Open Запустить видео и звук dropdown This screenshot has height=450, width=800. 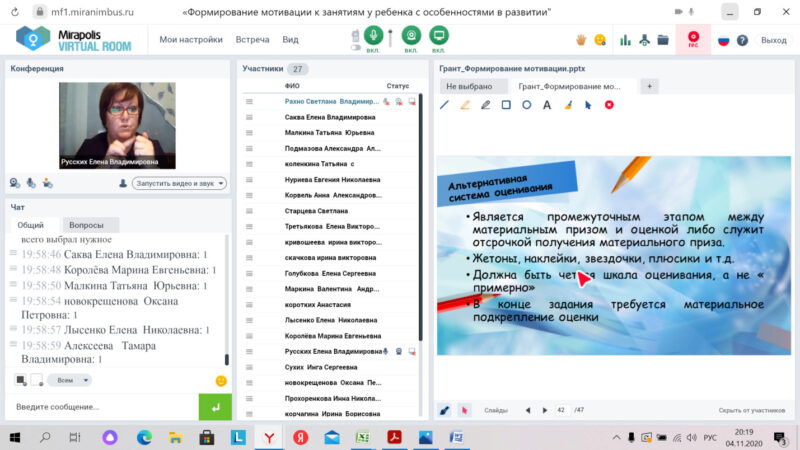tap(221, 183)
